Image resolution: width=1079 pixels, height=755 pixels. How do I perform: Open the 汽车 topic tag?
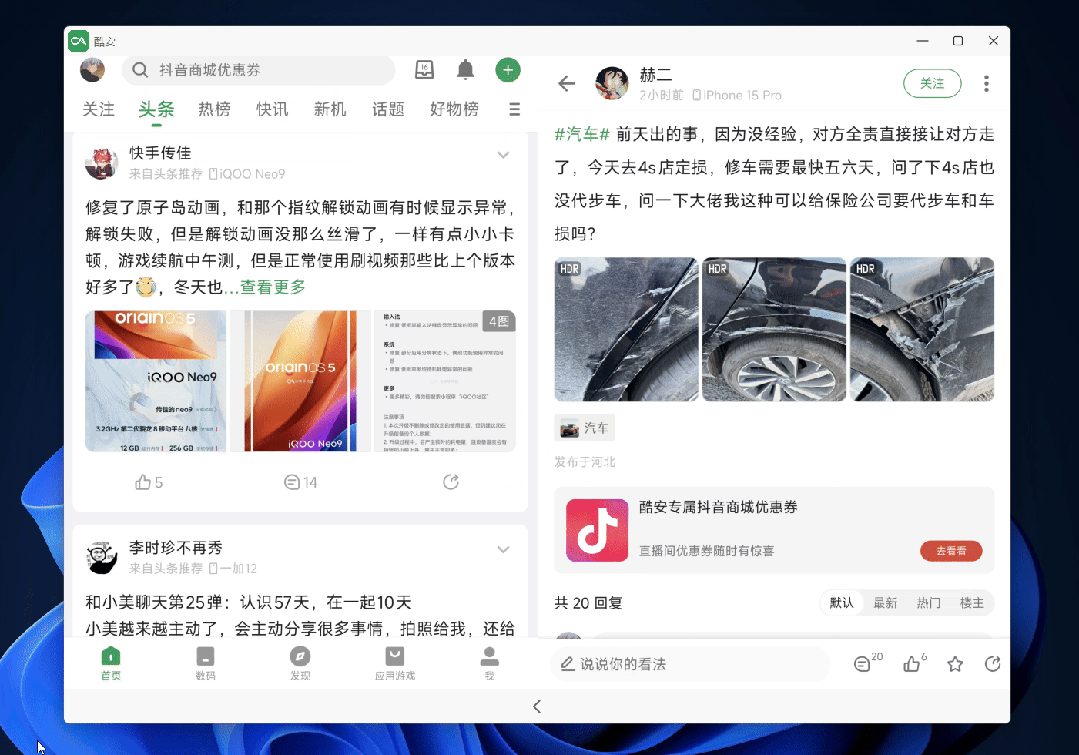(x=584, y=428)
